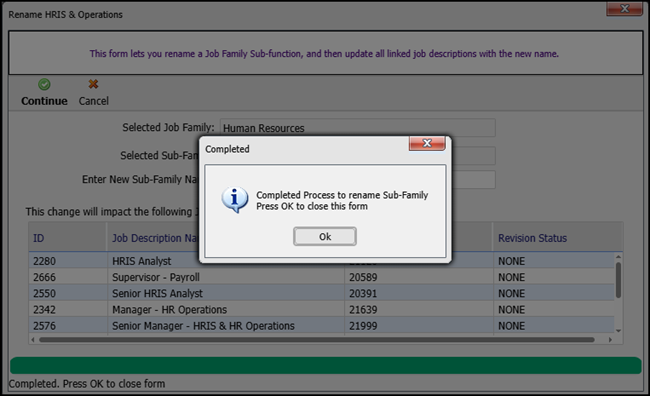Click the Ok button in Completed dialog
This screenshot has height=396, width=650.
[x=325, y=236]
